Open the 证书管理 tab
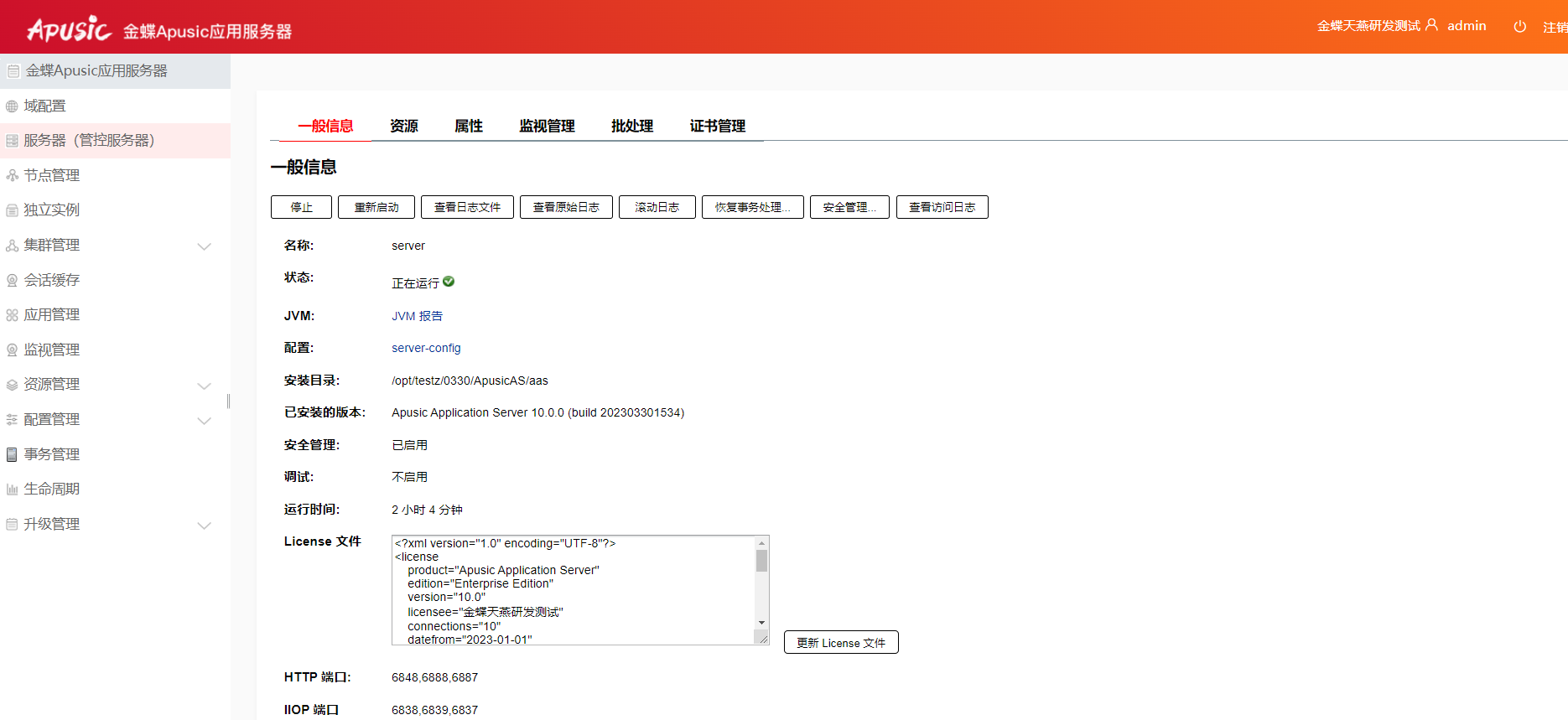Image resolution: width=1568 pixels, height=720 pixels. 717,126
